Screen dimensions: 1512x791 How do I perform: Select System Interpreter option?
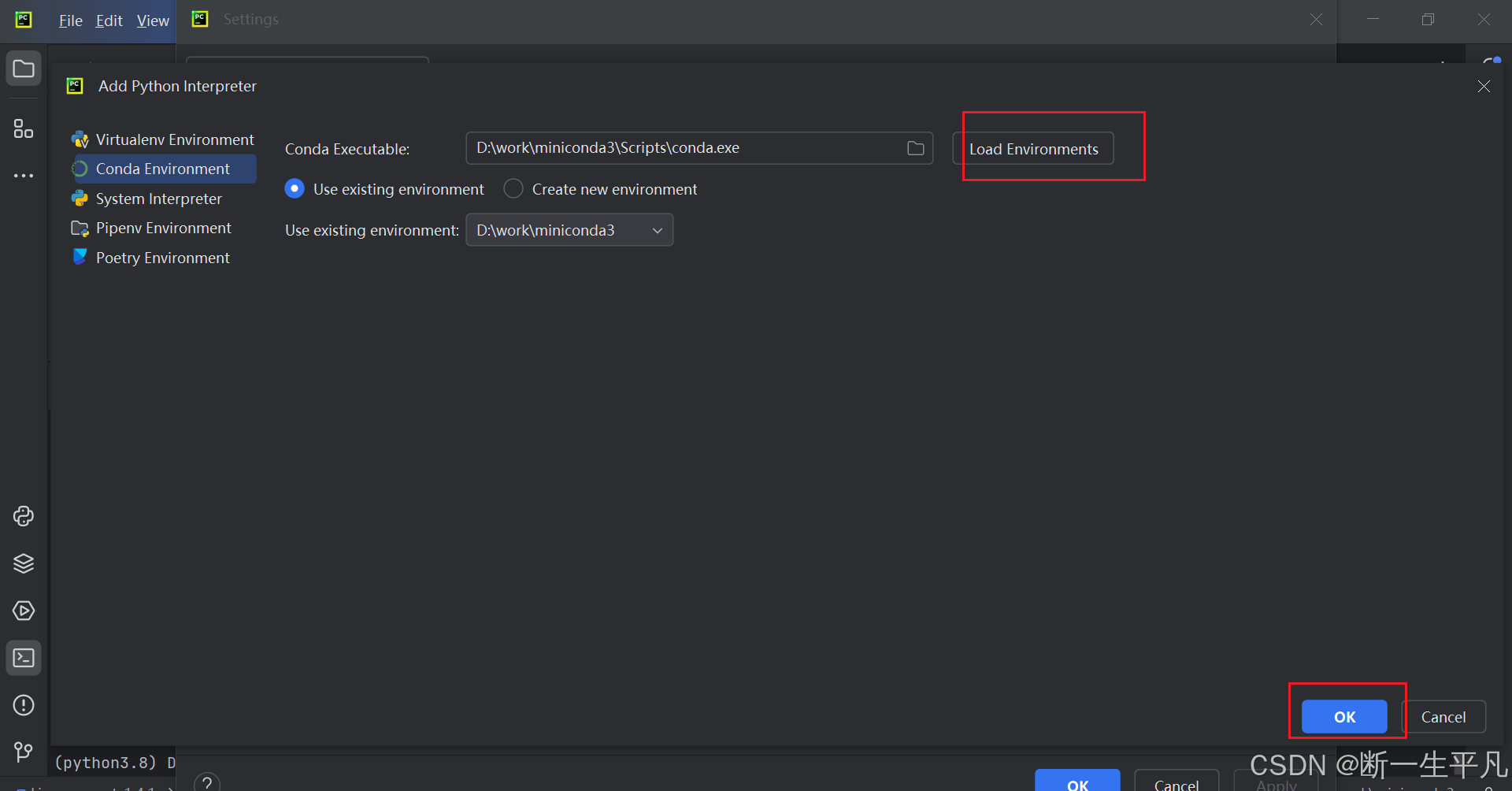(x=163, y=199)
